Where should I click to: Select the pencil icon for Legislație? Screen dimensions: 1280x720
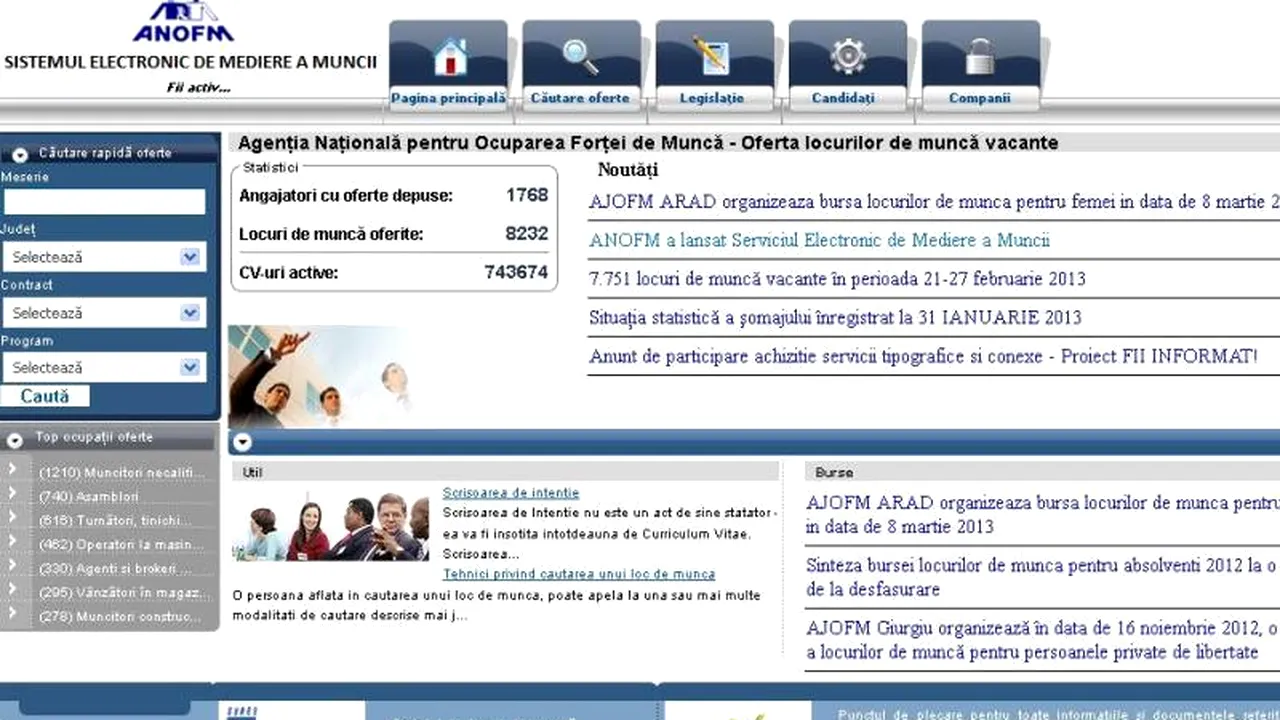(712, 55)
